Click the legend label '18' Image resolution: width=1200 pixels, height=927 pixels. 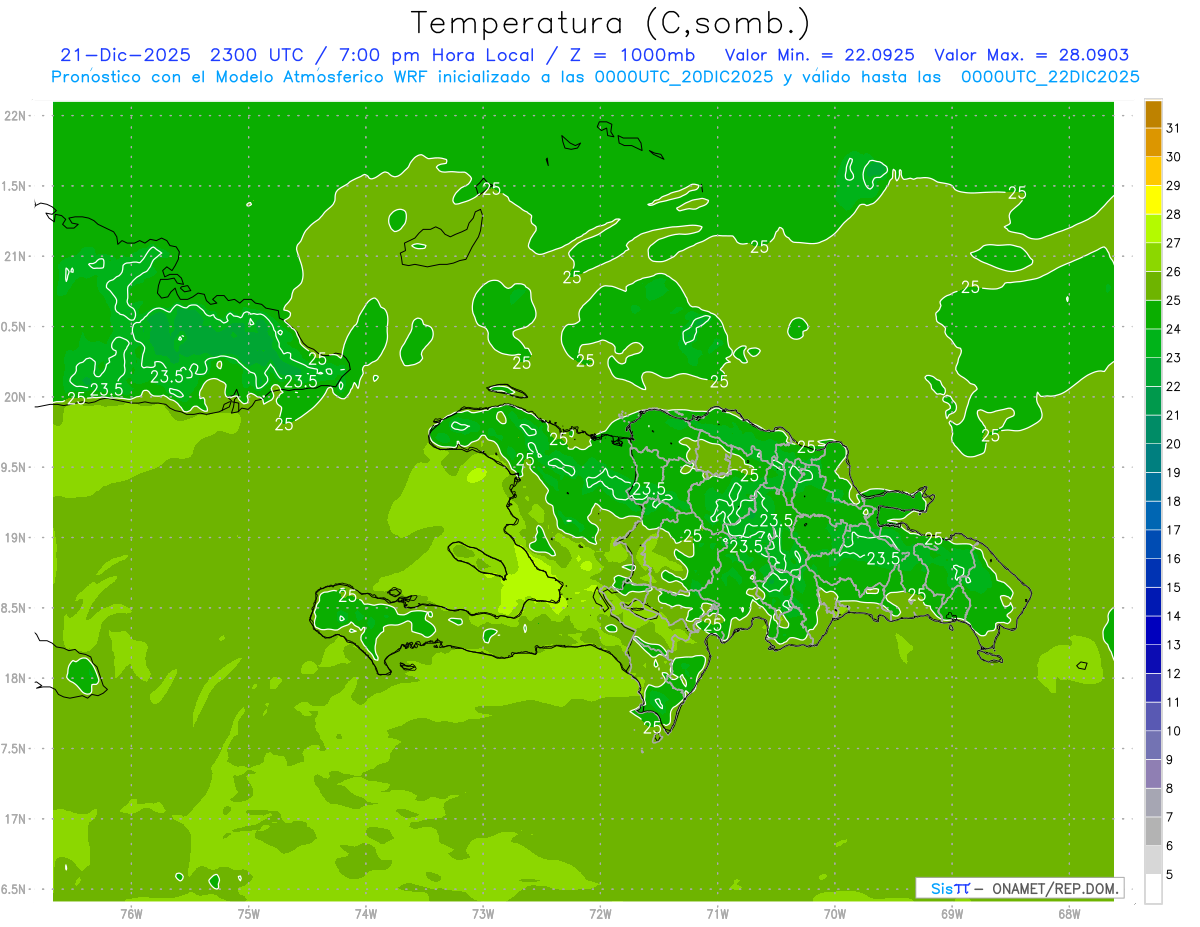coord(1173,501)
